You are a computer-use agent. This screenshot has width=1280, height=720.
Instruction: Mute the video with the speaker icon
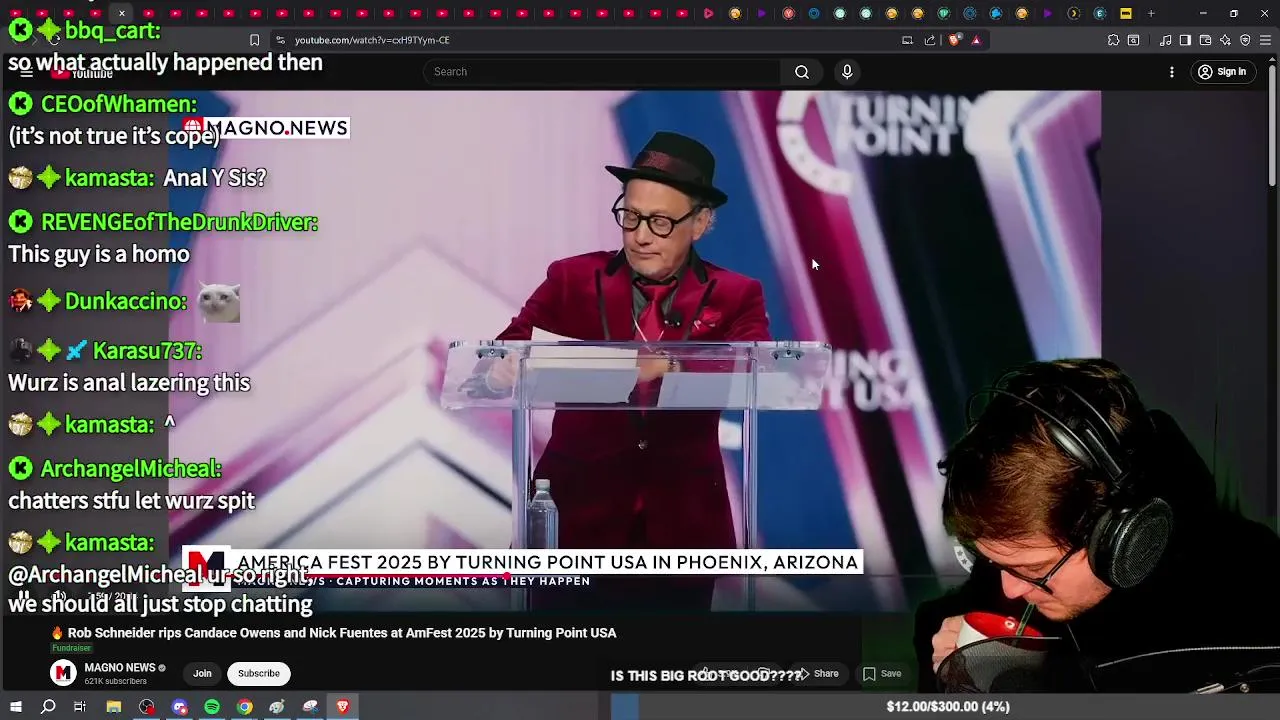(x=59, y=597)
